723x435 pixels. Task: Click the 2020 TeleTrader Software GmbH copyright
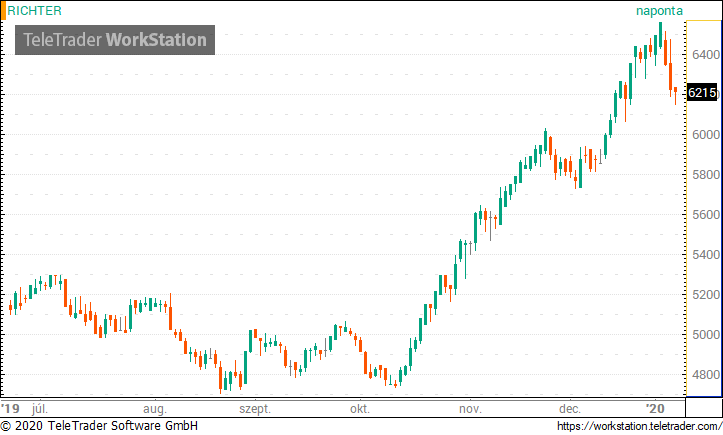coord(99,426)
